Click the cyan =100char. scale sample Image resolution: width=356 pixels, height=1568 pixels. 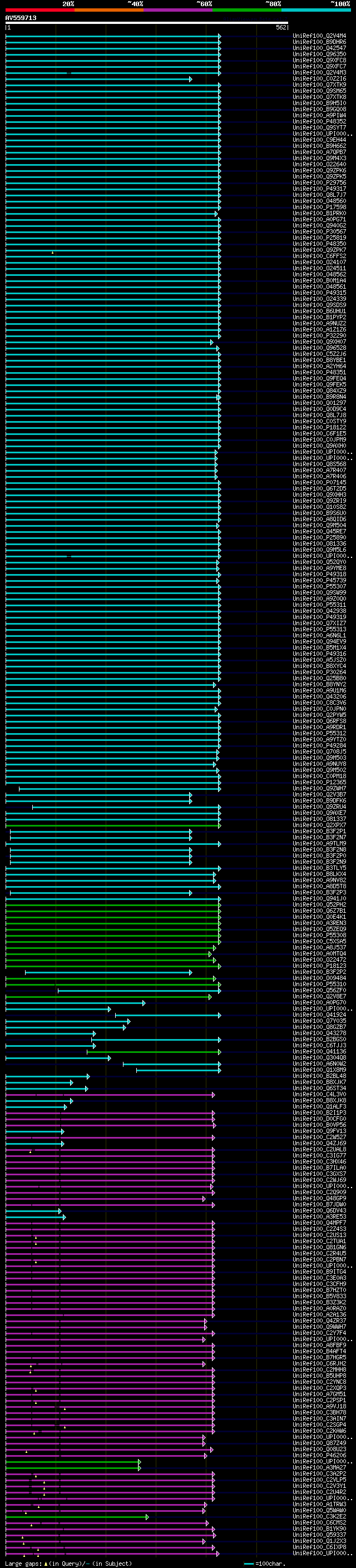coord(248,1564)
